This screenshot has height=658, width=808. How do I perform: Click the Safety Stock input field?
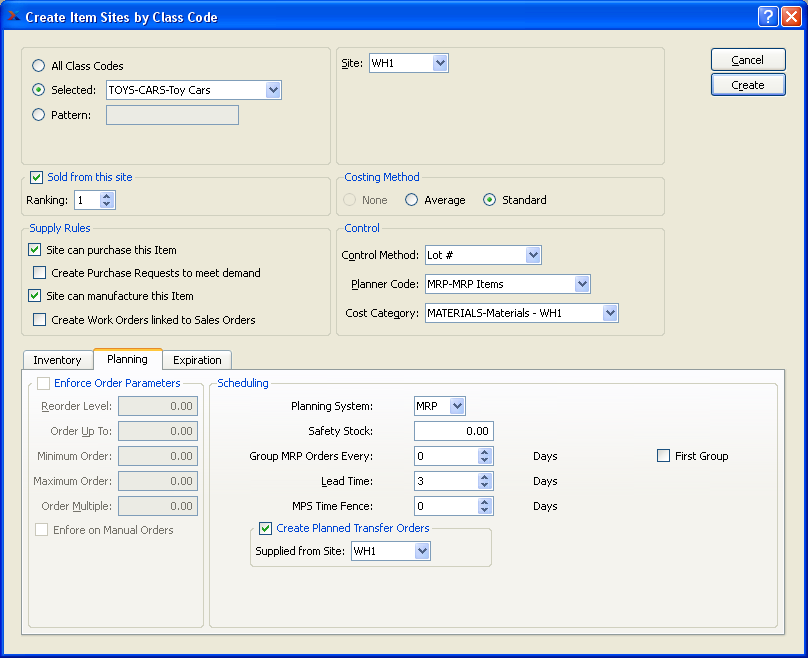pos(453,431)
